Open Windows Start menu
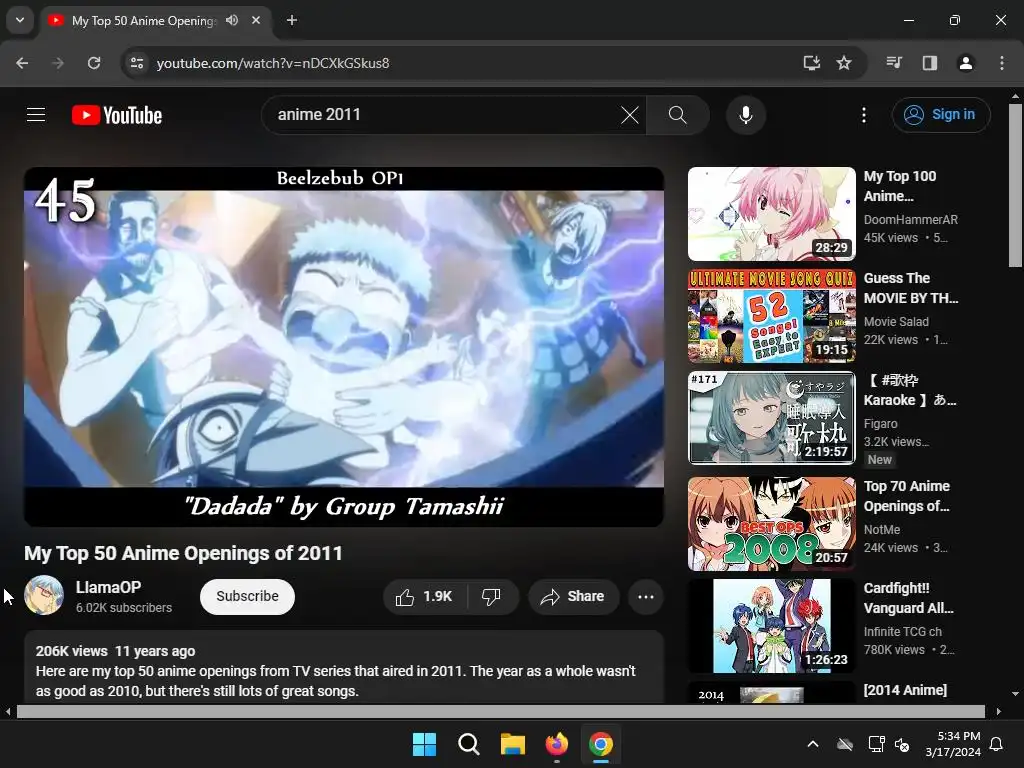 pyautogui.click(x=424, y=744)
